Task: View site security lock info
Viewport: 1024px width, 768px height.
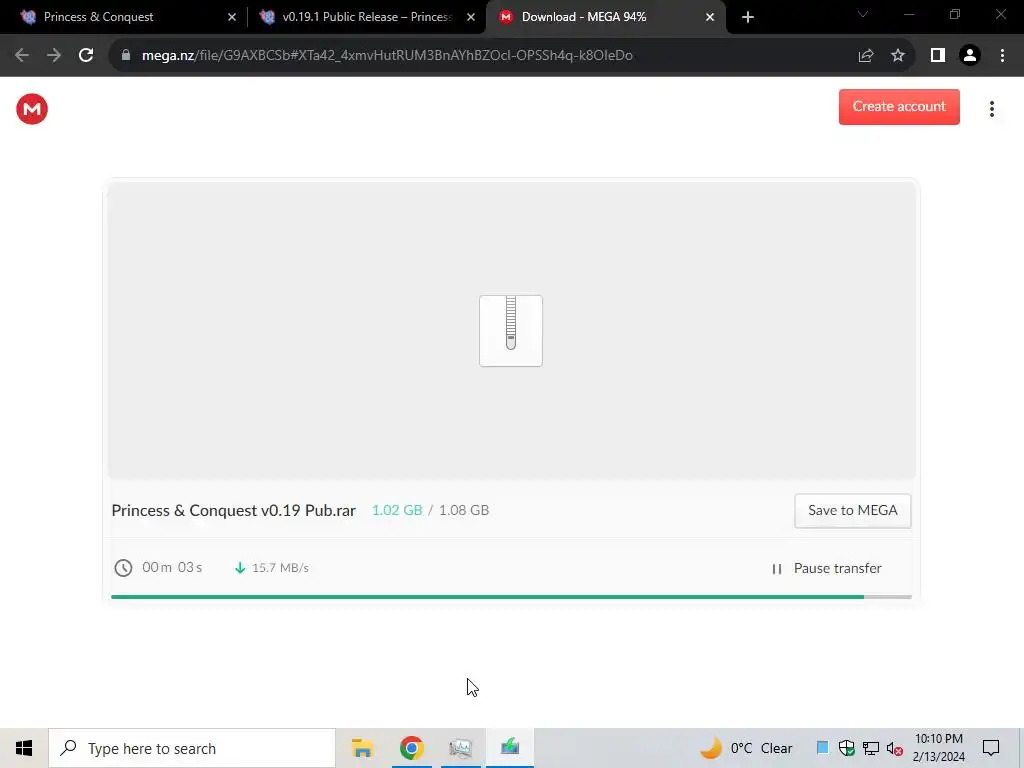Action: (x=126, y=56)
